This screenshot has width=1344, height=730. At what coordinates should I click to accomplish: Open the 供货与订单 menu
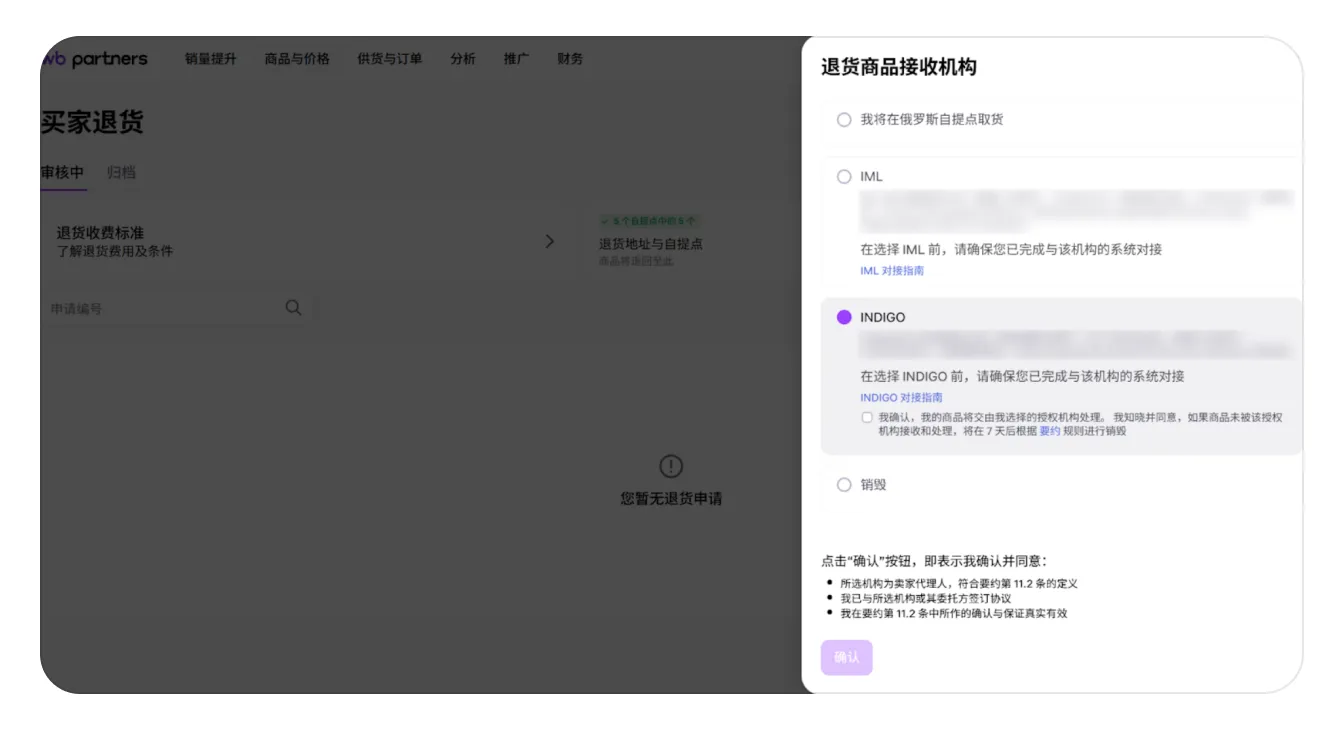[x=390, y=59]
